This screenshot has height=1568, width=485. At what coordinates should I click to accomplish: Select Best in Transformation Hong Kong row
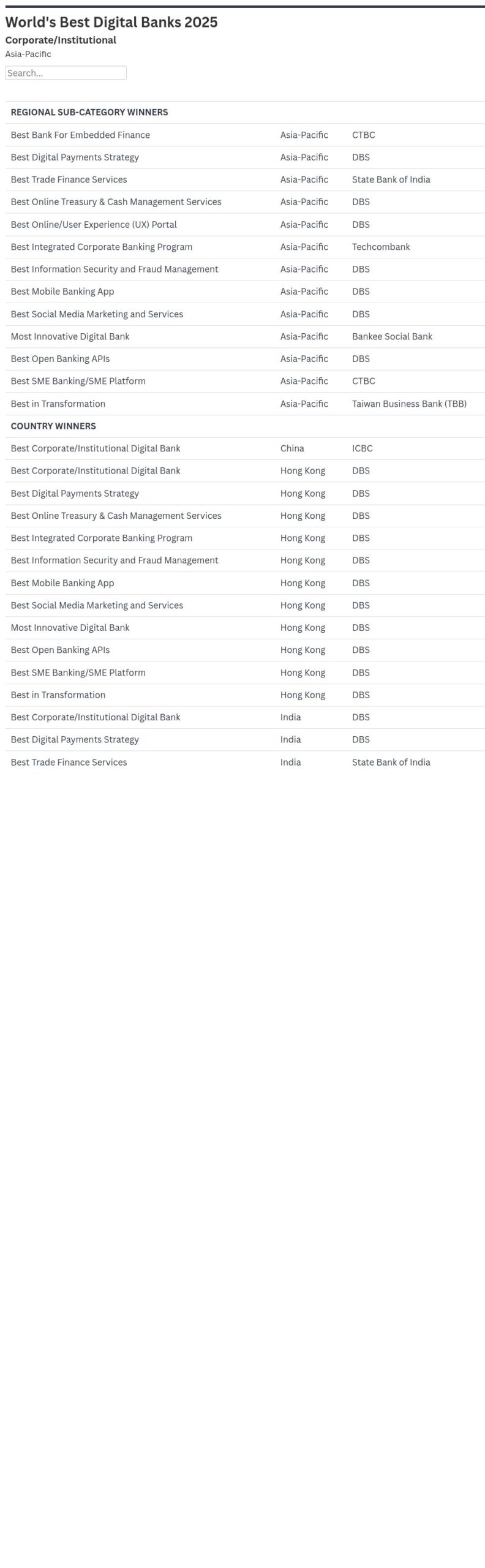[x=58, y=695]
